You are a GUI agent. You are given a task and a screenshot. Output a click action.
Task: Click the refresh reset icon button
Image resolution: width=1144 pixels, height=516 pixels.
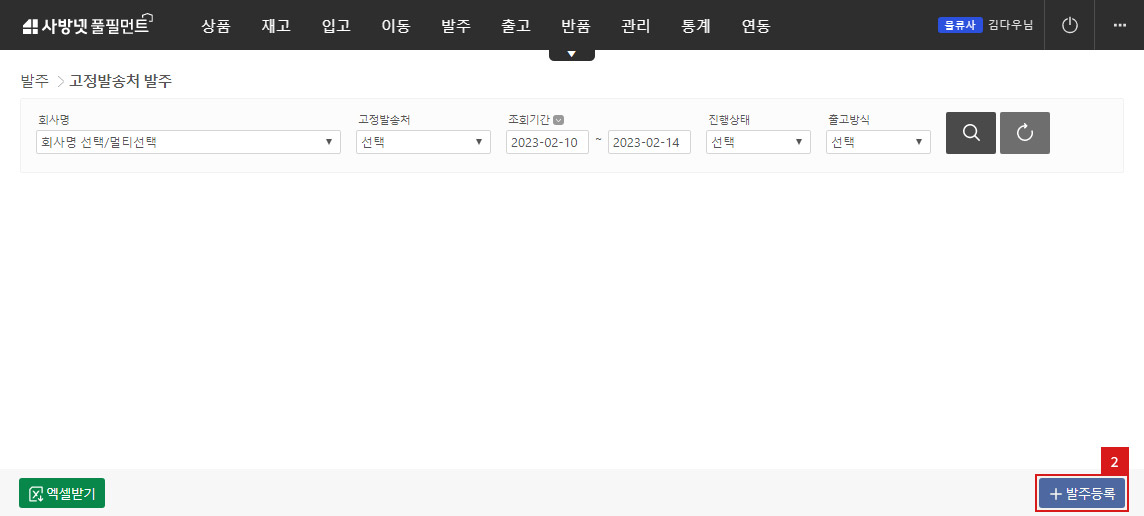click(x=1024, y=133)
